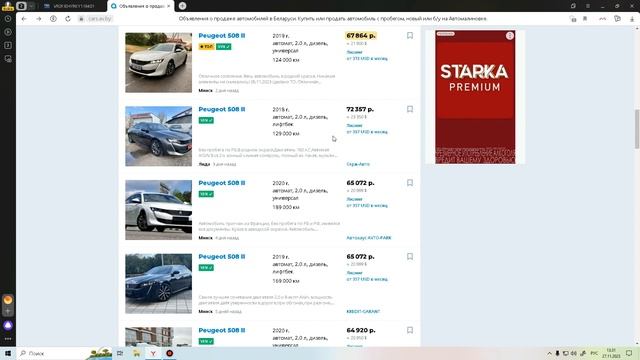The width and height of the screenshot is (640, 360).
Task: Open the STARKA PREMIUM advertisement
Action: pos(475,97)
